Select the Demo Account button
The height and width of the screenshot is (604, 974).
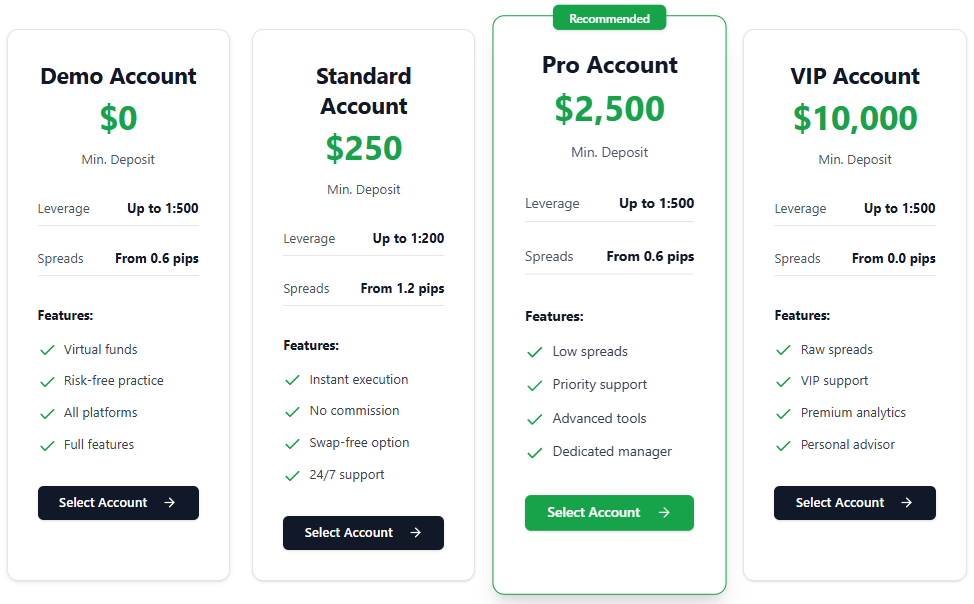[x=118, y=503]
